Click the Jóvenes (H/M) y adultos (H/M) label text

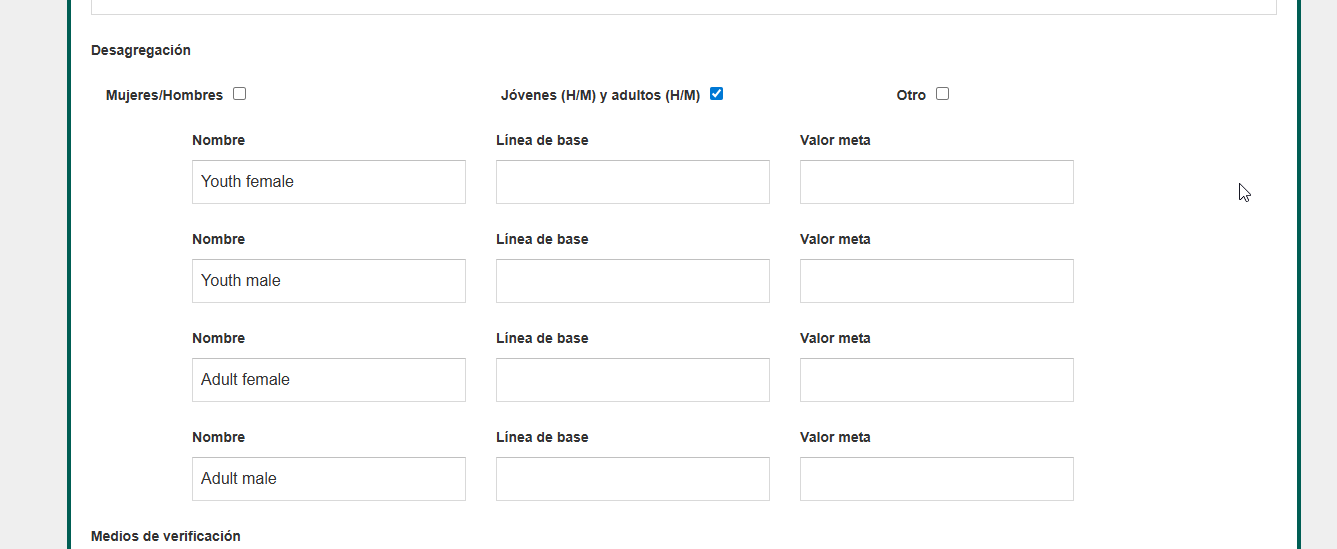(600, 95)
